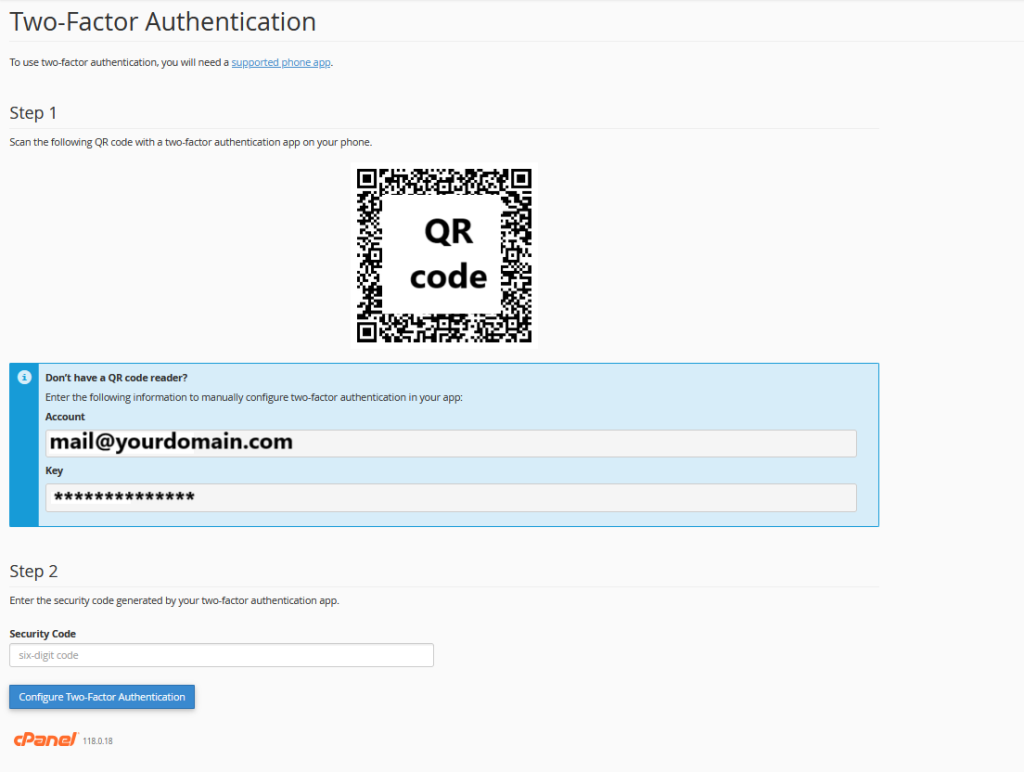
Task: Select the Step 1 heading
Action: pos(34,113)
